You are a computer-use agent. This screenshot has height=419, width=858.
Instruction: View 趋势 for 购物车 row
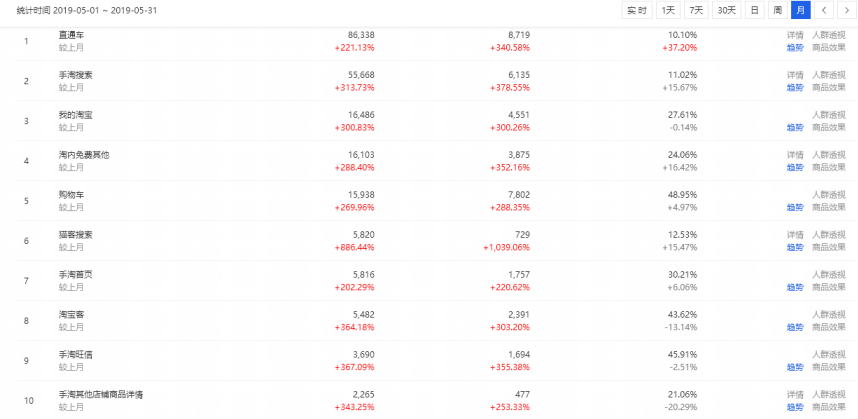(795, 207)
